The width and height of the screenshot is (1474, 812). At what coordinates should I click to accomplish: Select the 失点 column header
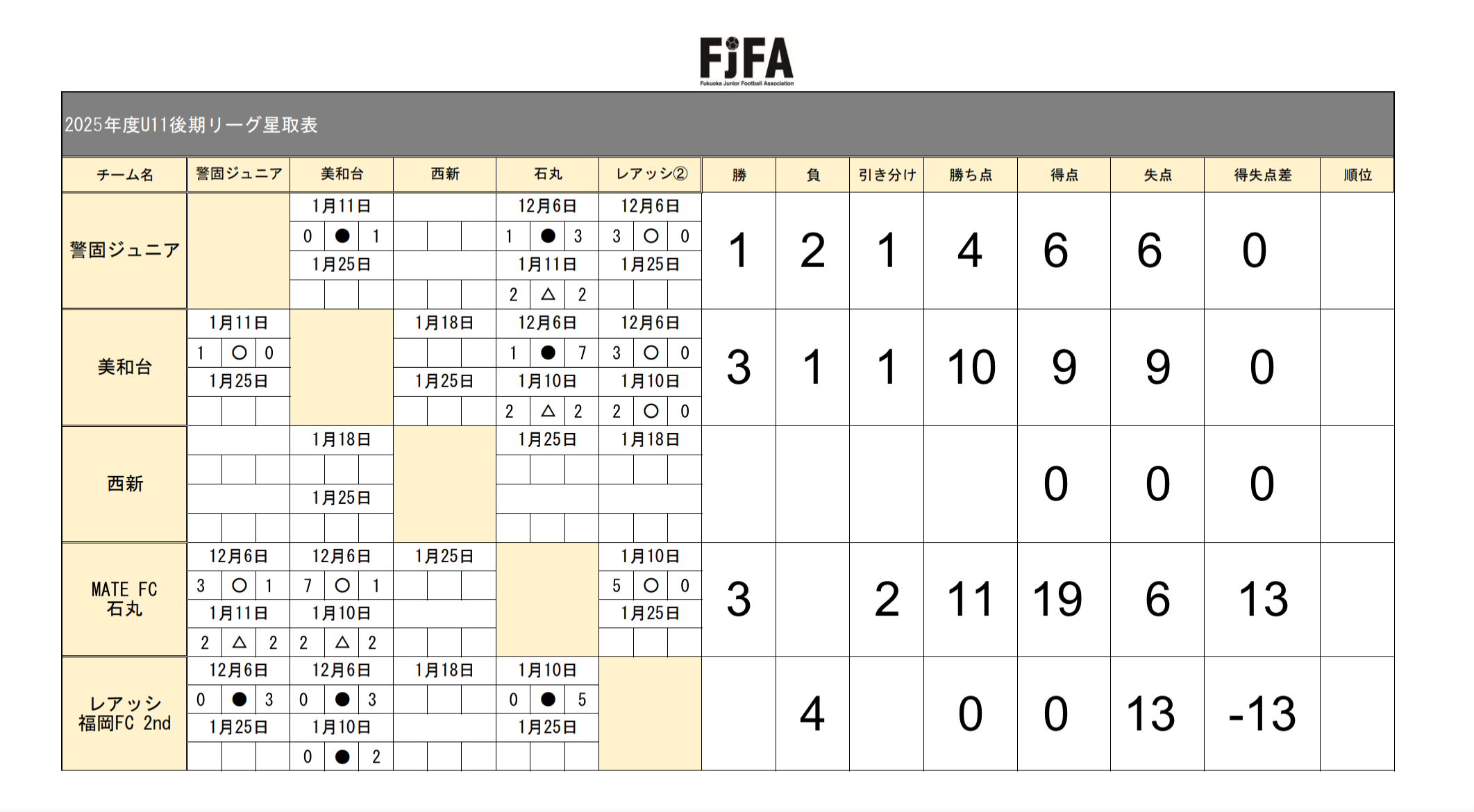pyautogui.click(x=1157, y=175)
